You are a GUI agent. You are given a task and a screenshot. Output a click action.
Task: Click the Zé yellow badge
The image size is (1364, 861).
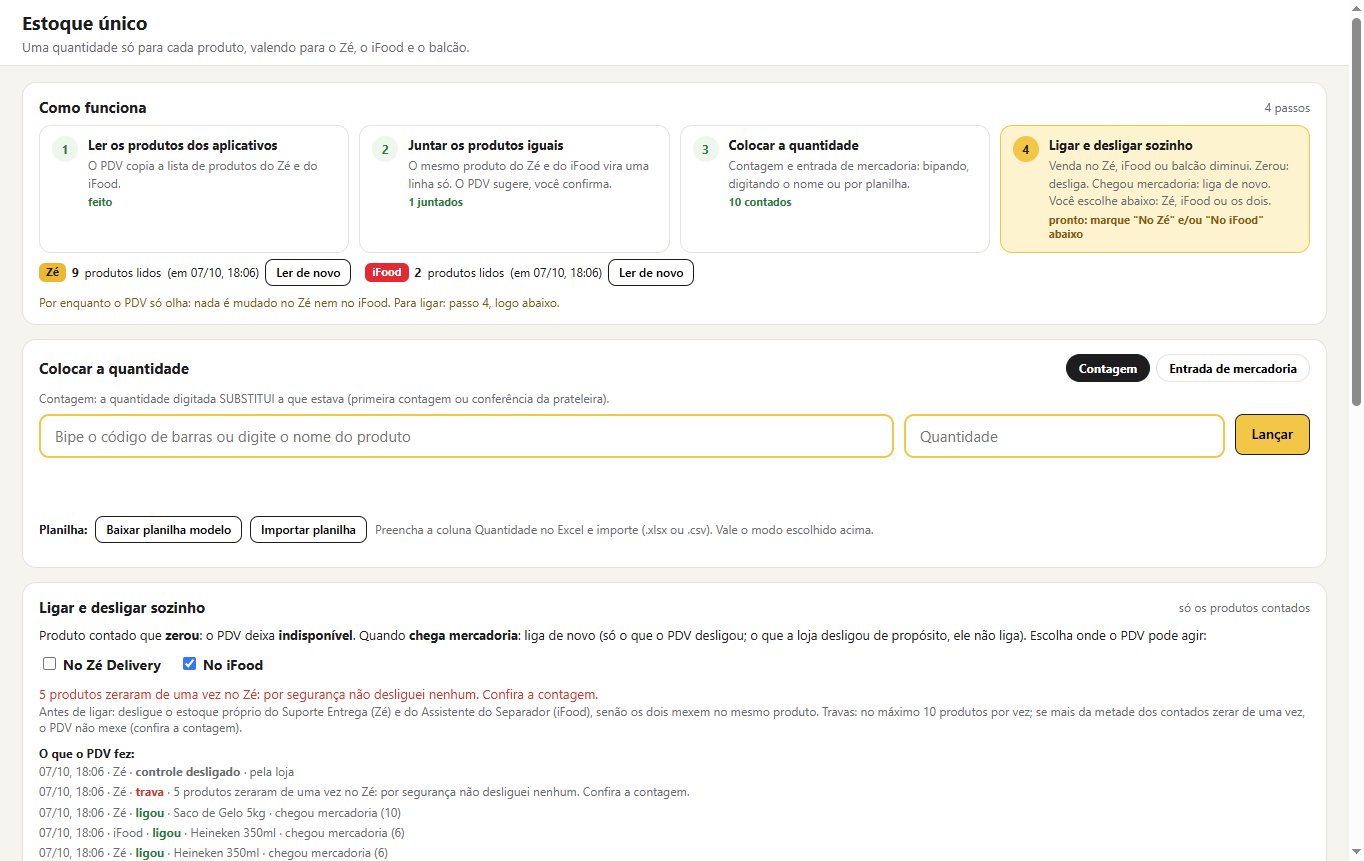pos(52,272)
